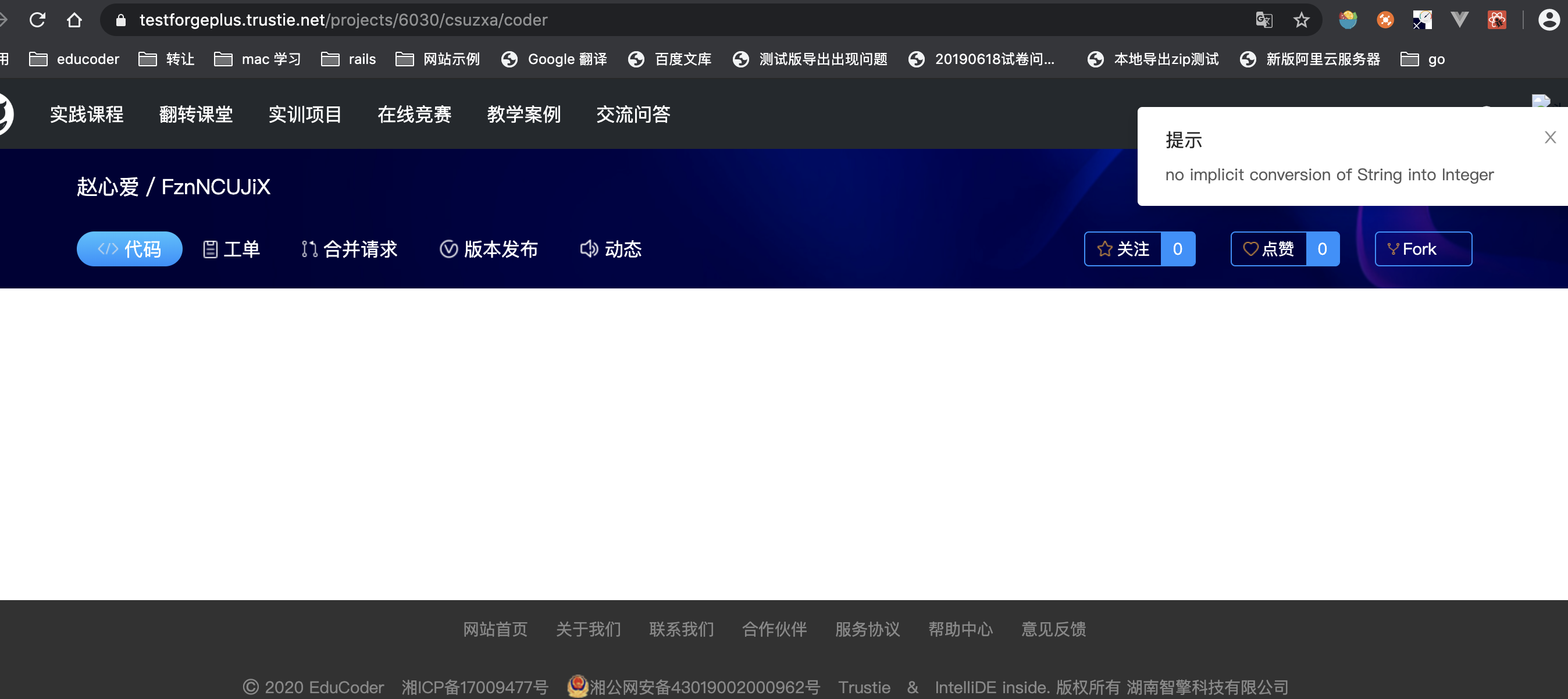Open 帮助中心 footer link

point(961,629)
